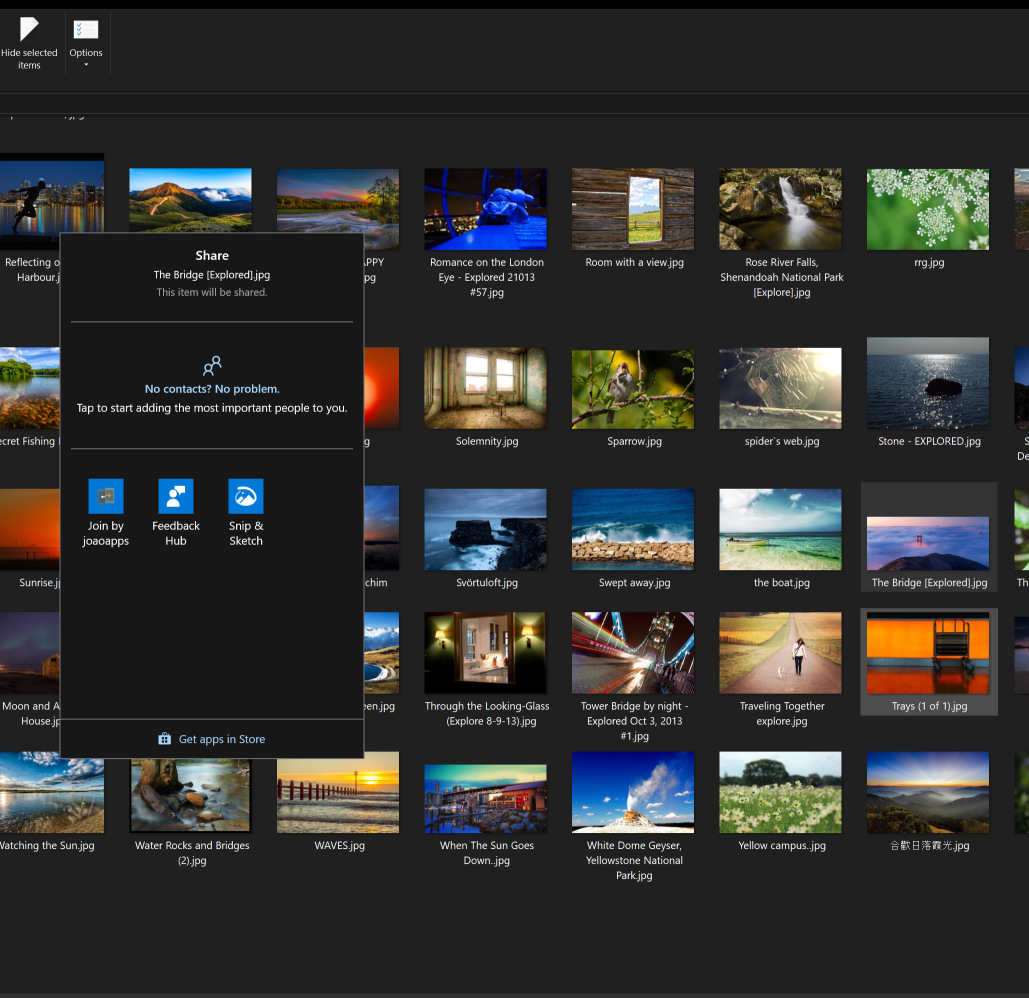The height and width of the screenshot is (998, 1029).
Task: Select Tower Bridge by night thumbnail
Action: click(x=633, y=653)
